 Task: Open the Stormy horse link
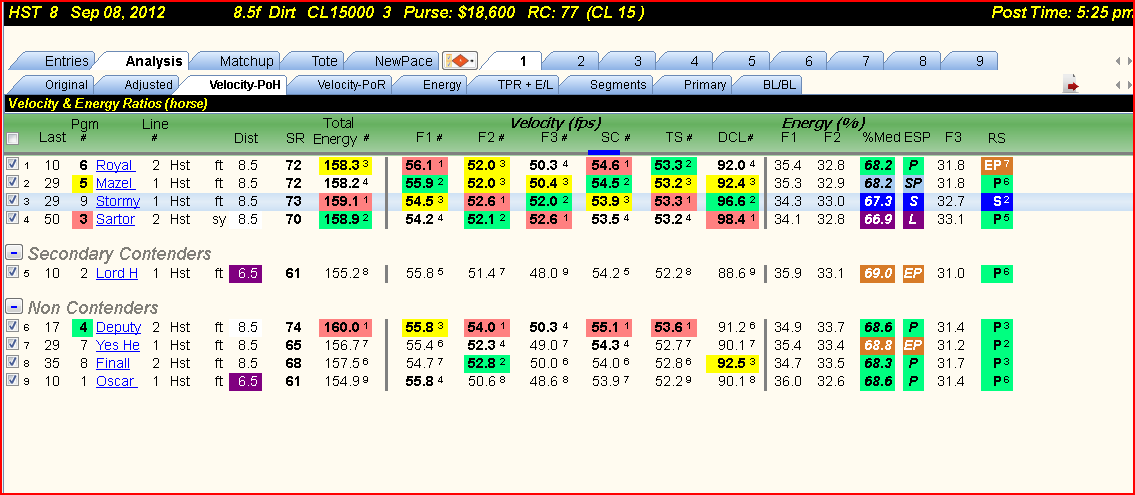tap(118, 201)
